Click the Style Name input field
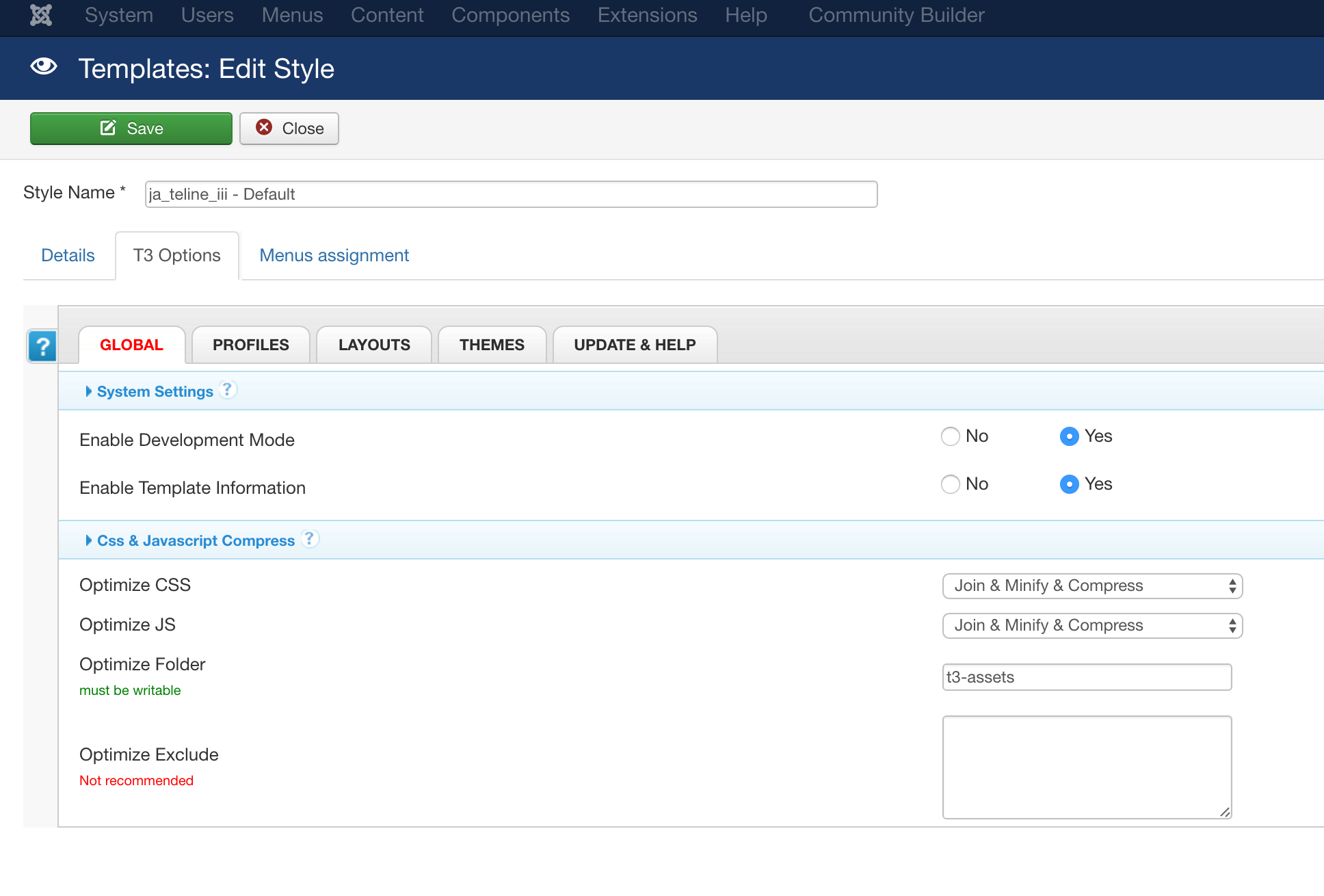1324x896 pixels. click(511, 194)
